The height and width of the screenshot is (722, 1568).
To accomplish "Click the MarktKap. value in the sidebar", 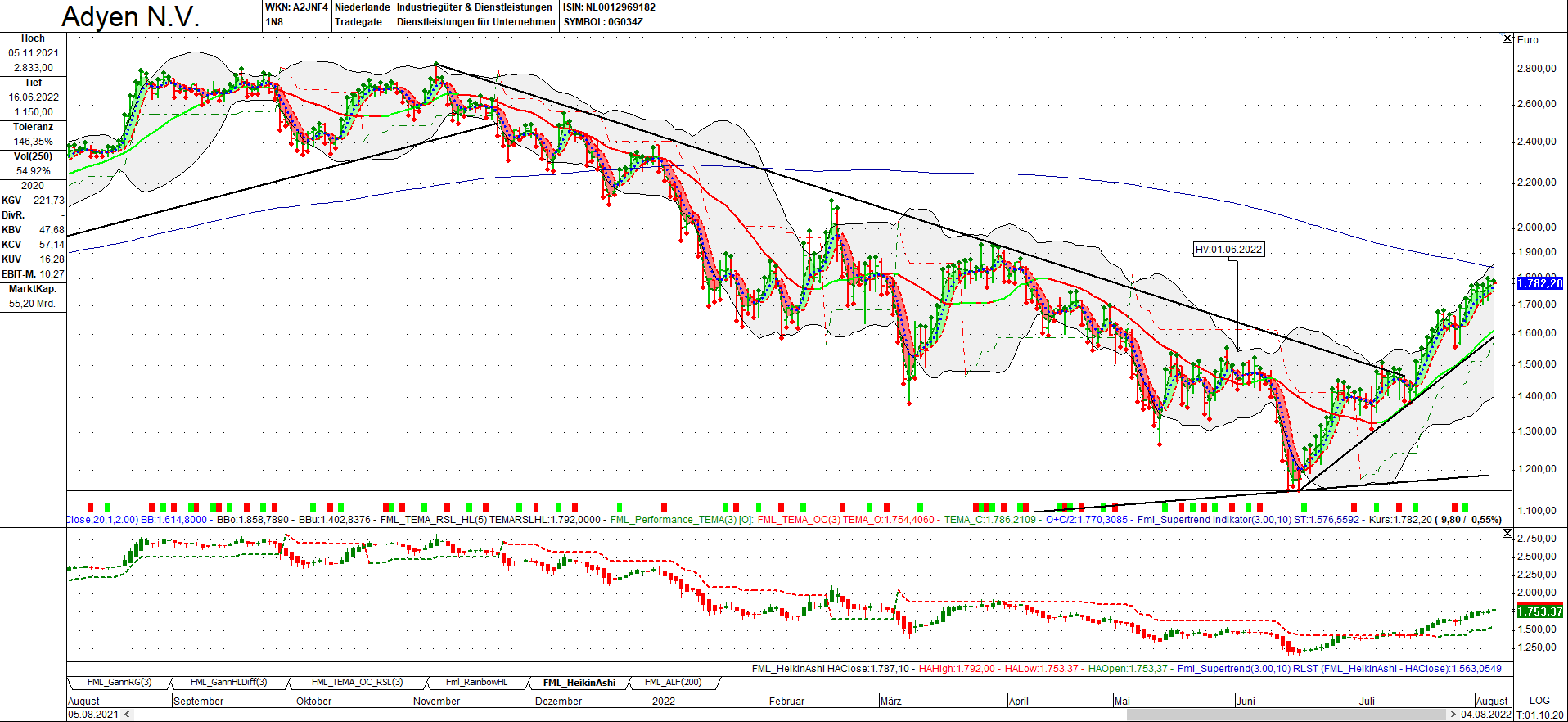I will (x=33, y=304).
